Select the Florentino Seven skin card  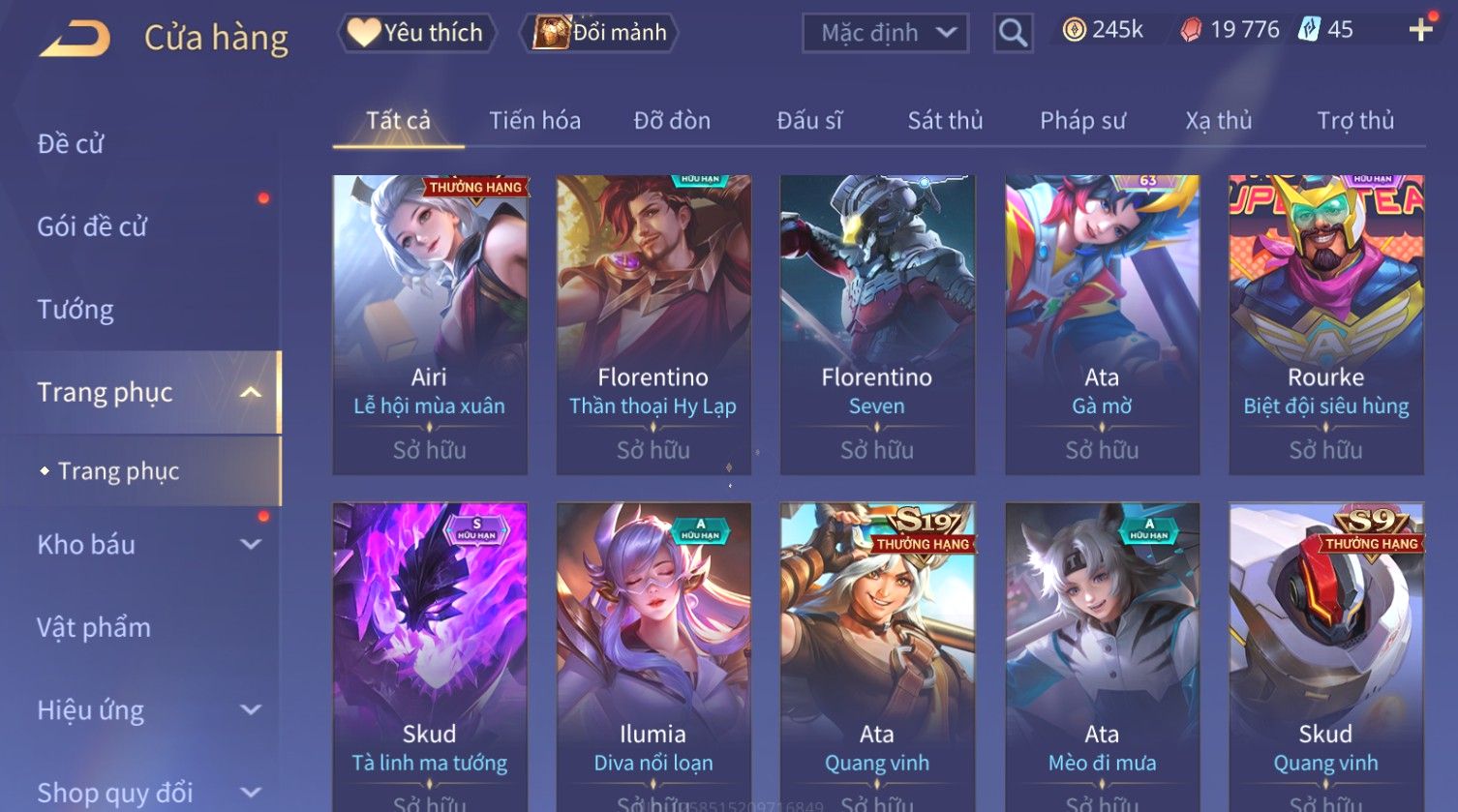[x=877, y=324]
